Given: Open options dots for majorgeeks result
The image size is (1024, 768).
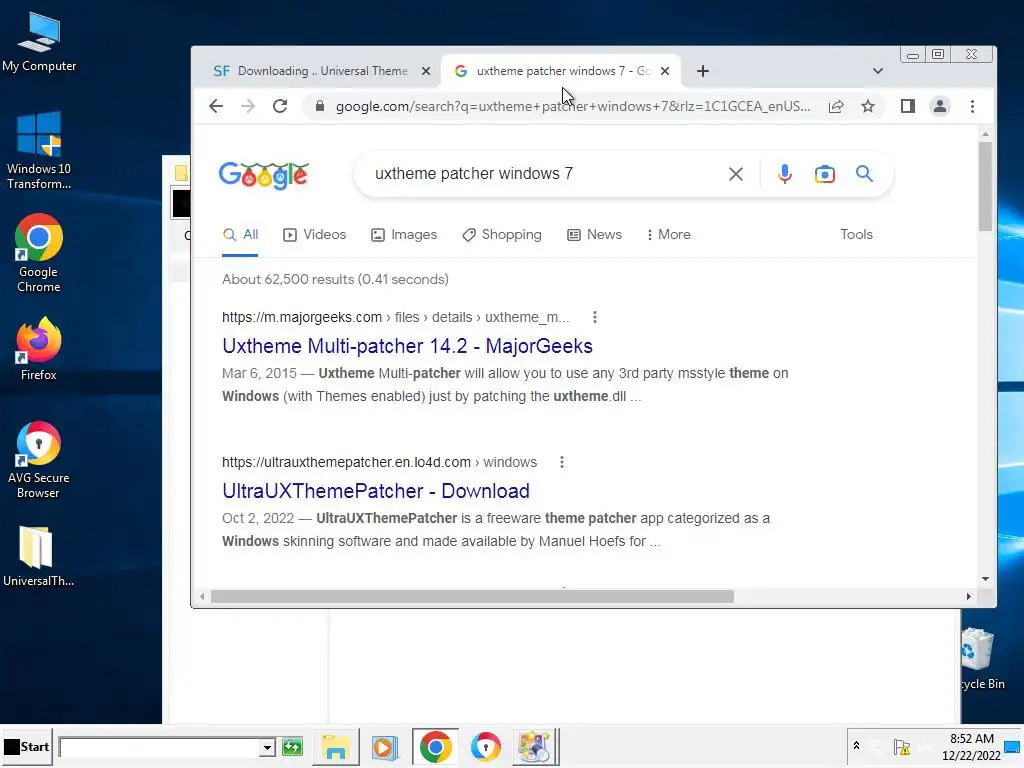Looking at the screenshot, I should point(594,317).
